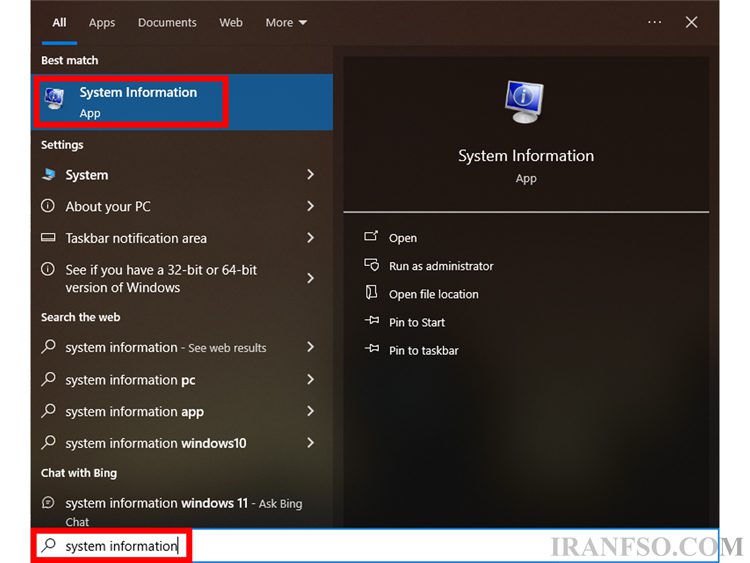Click the Run as administrator shield icon
The height and width of the screenshot is (563, 750).
click(x=372, y=265)
